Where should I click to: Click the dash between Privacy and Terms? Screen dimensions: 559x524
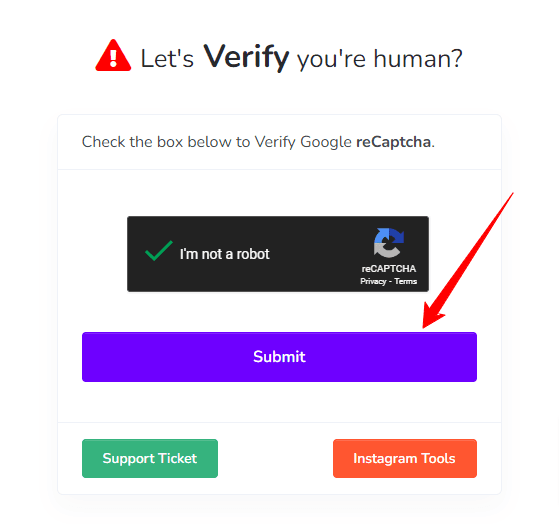pyautogui.click(x=390, y=282)
